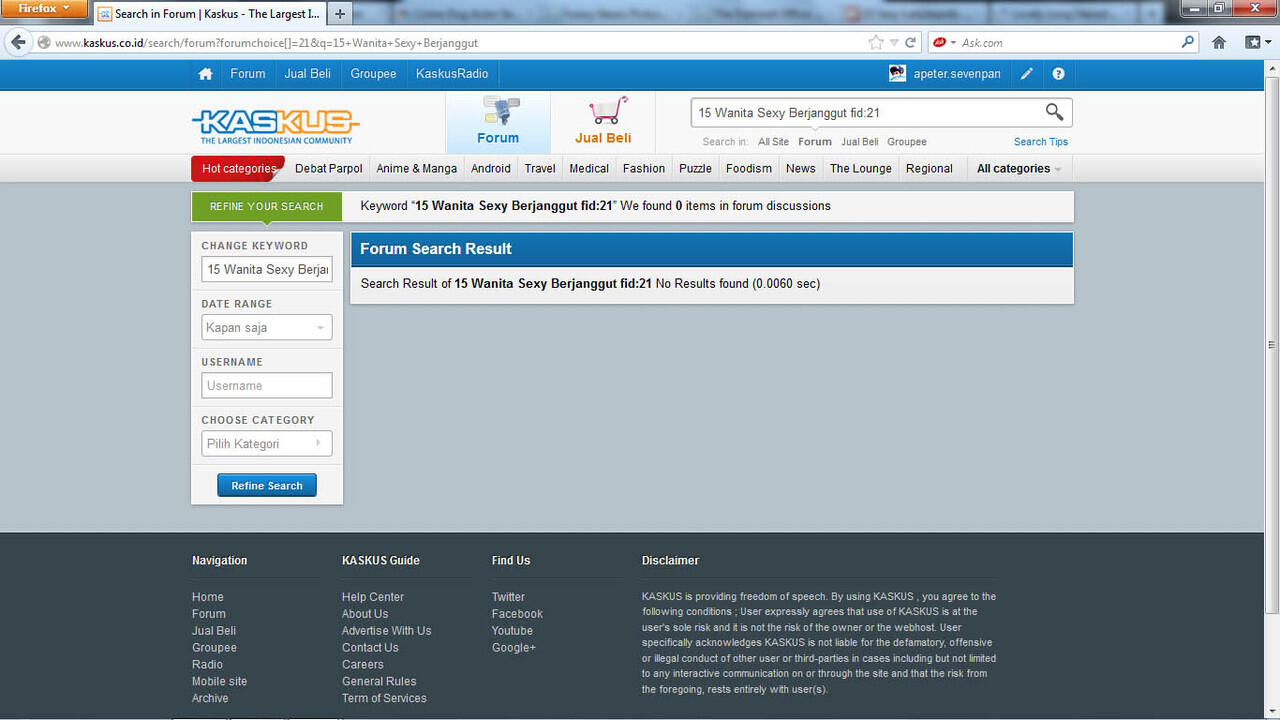Viewport: 1280px width, 720px height.
Task: Open the Help Center footer link
Action: click(x=373, y=597)
